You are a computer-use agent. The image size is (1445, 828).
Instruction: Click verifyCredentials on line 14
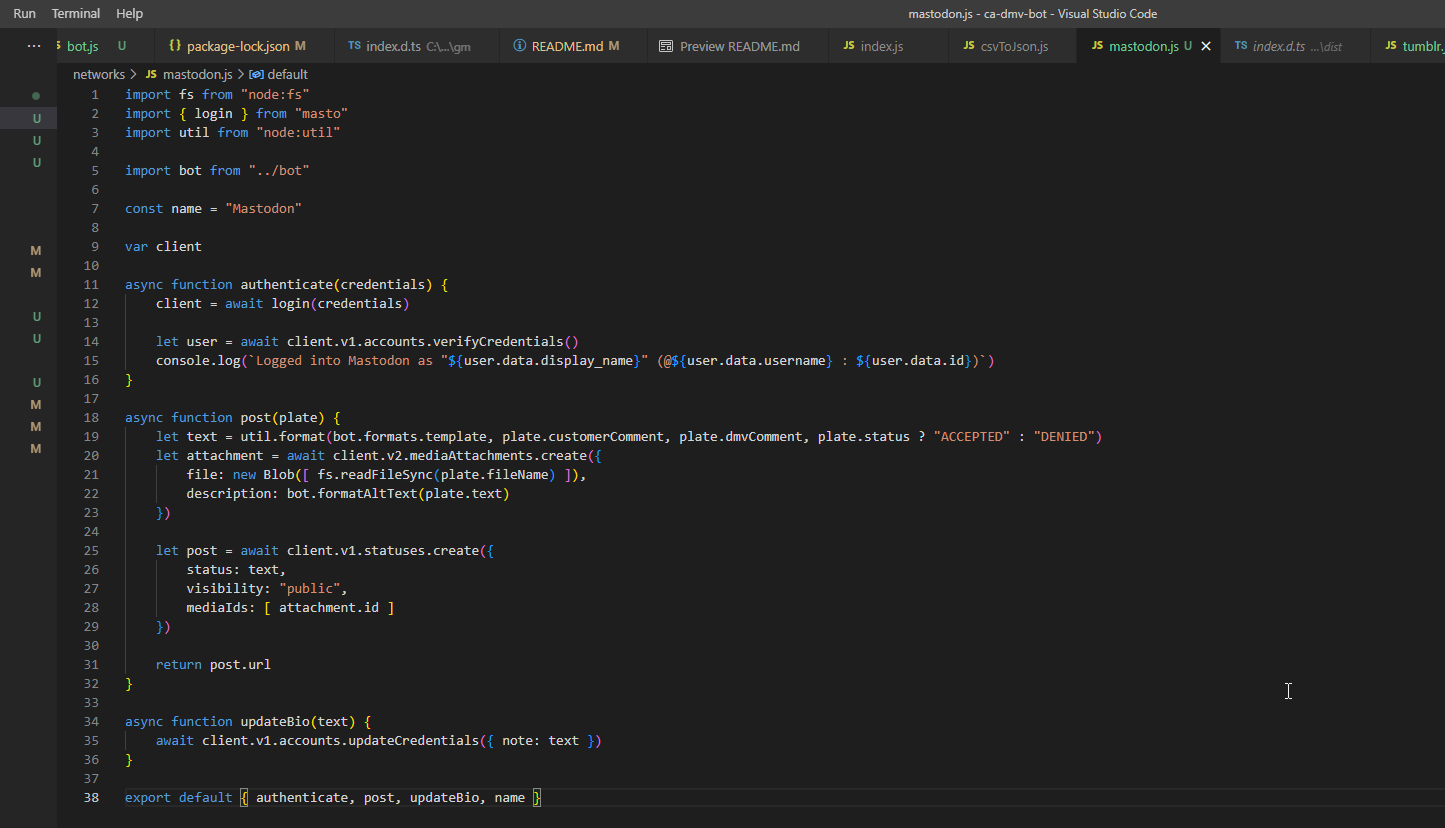(498, 342)
